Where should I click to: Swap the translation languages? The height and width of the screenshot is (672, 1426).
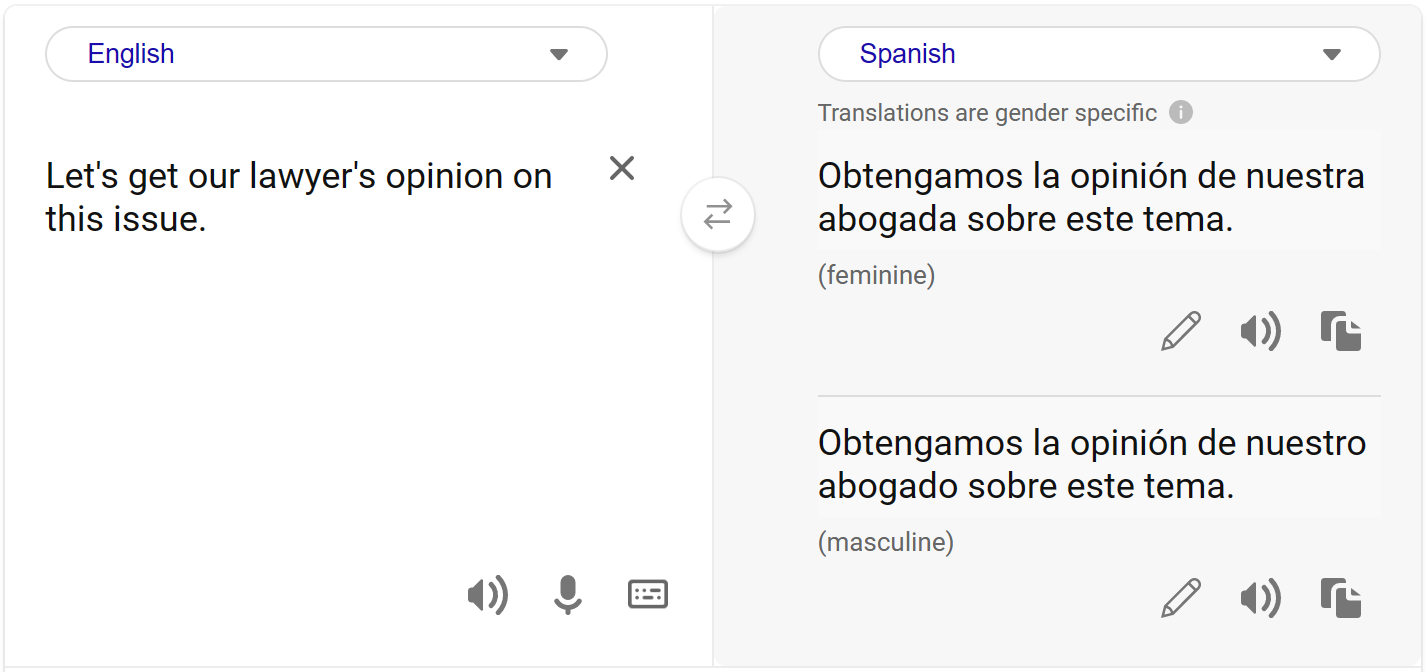coord(718,215)
